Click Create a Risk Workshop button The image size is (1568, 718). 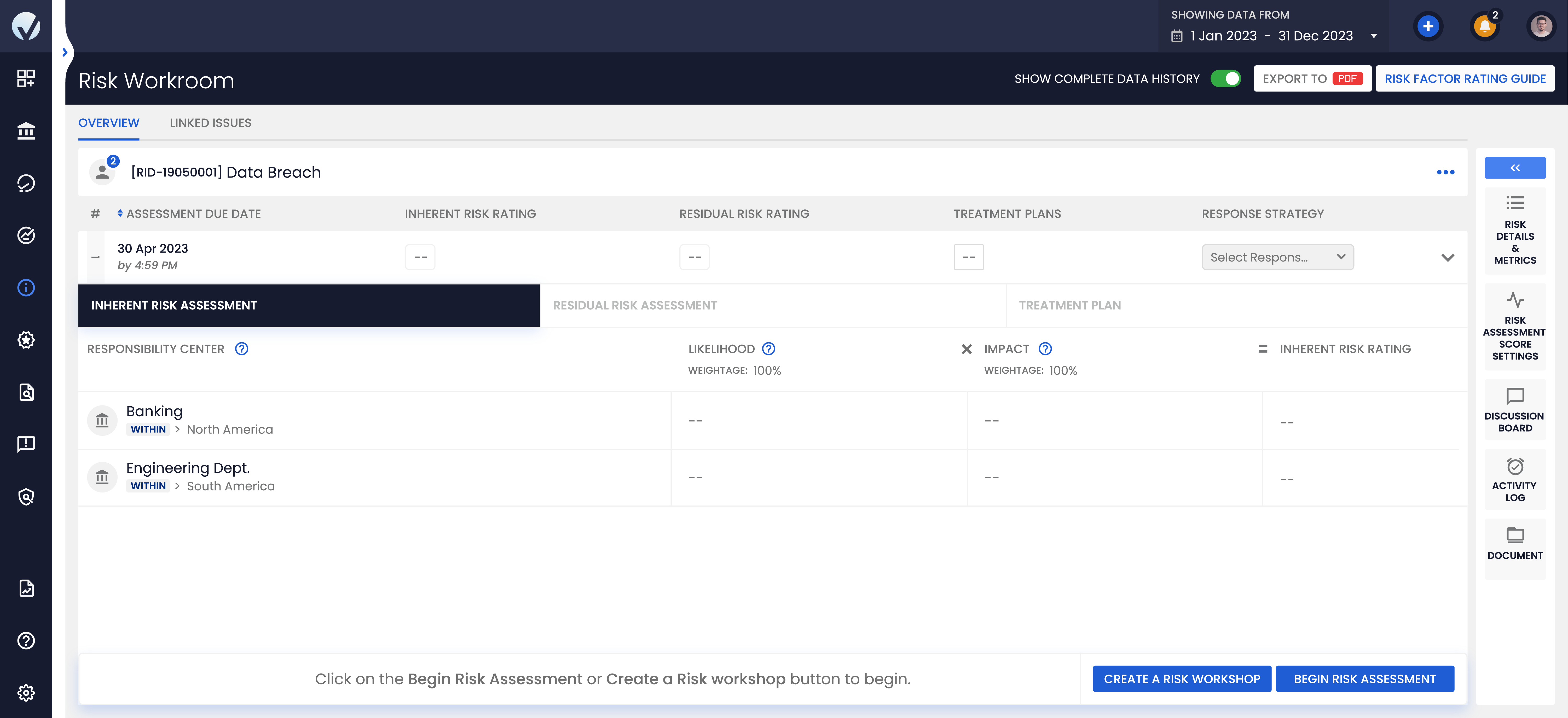coord(1182,679)
